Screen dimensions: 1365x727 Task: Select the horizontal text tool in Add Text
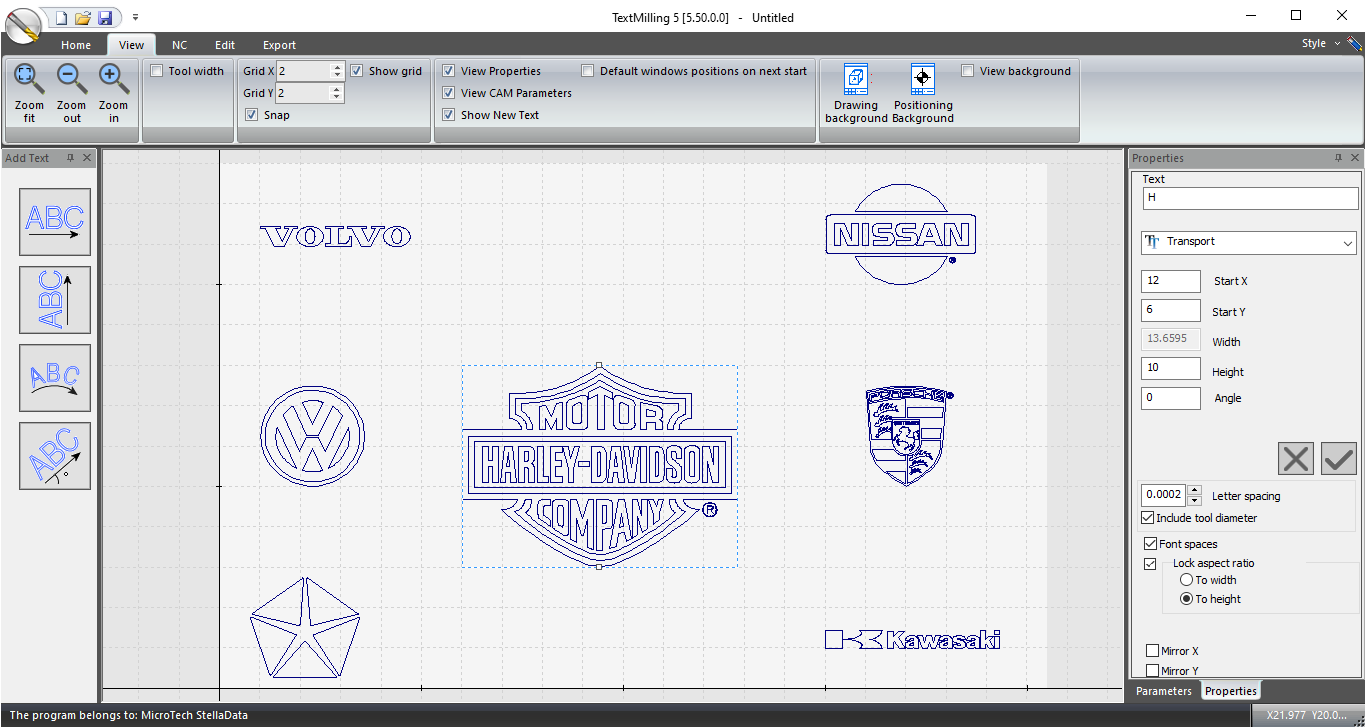coord(55,222)
